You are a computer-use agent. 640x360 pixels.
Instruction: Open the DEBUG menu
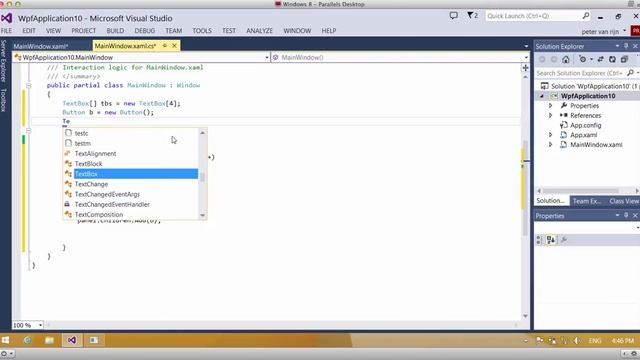coord(144,31)
